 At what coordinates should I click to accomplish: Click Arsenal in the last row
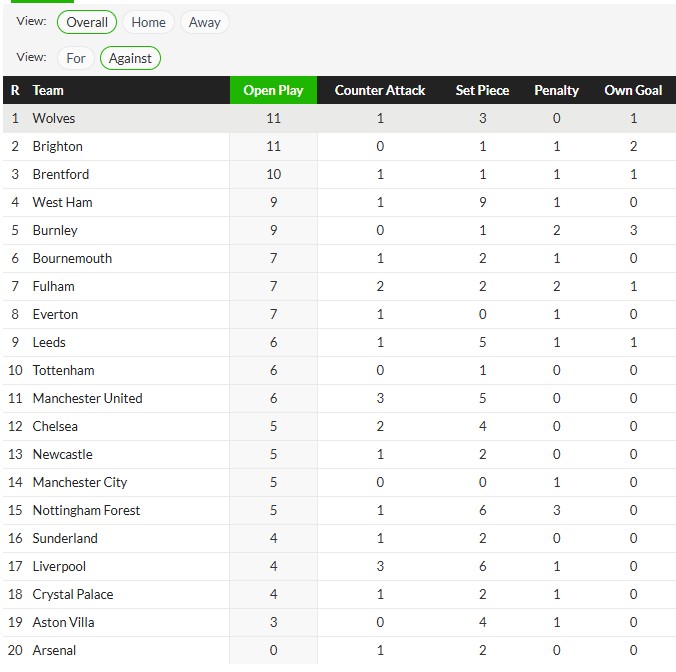(54, 650)
